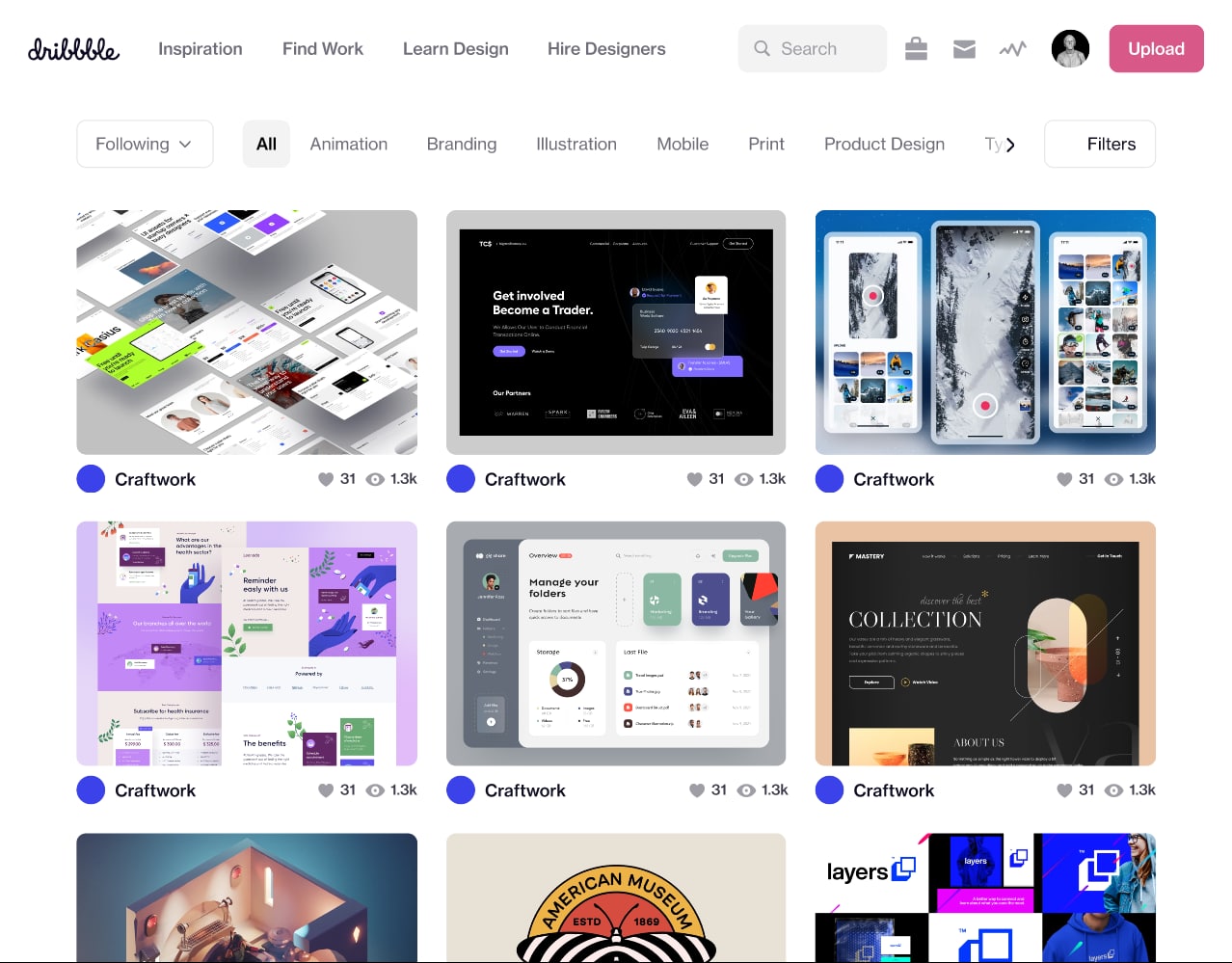
Task: Open Craftwork name under the isometric collage shot
Action: tap(155, 479)
